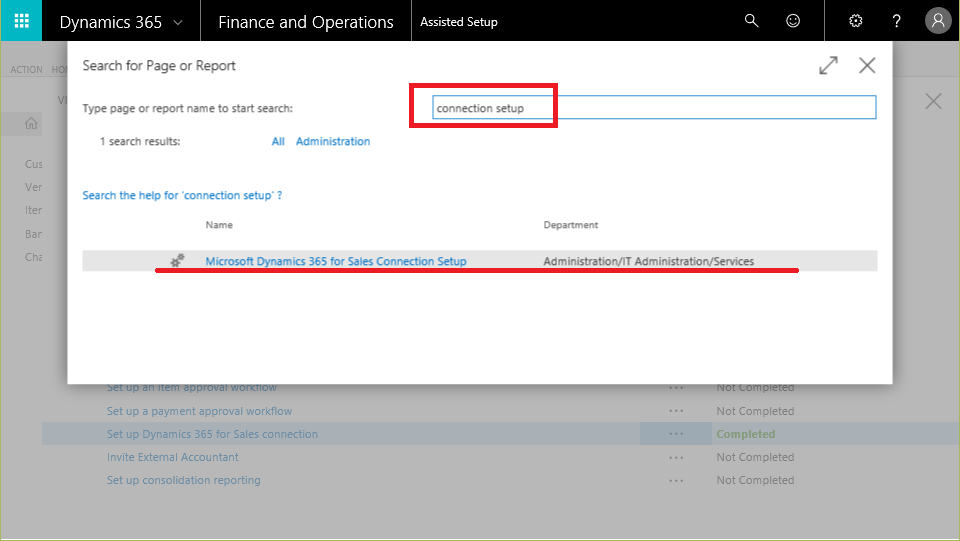Open the ACTION tab in background window
The width and height of the screenshot is (960, 541).
tap(26, 70)
